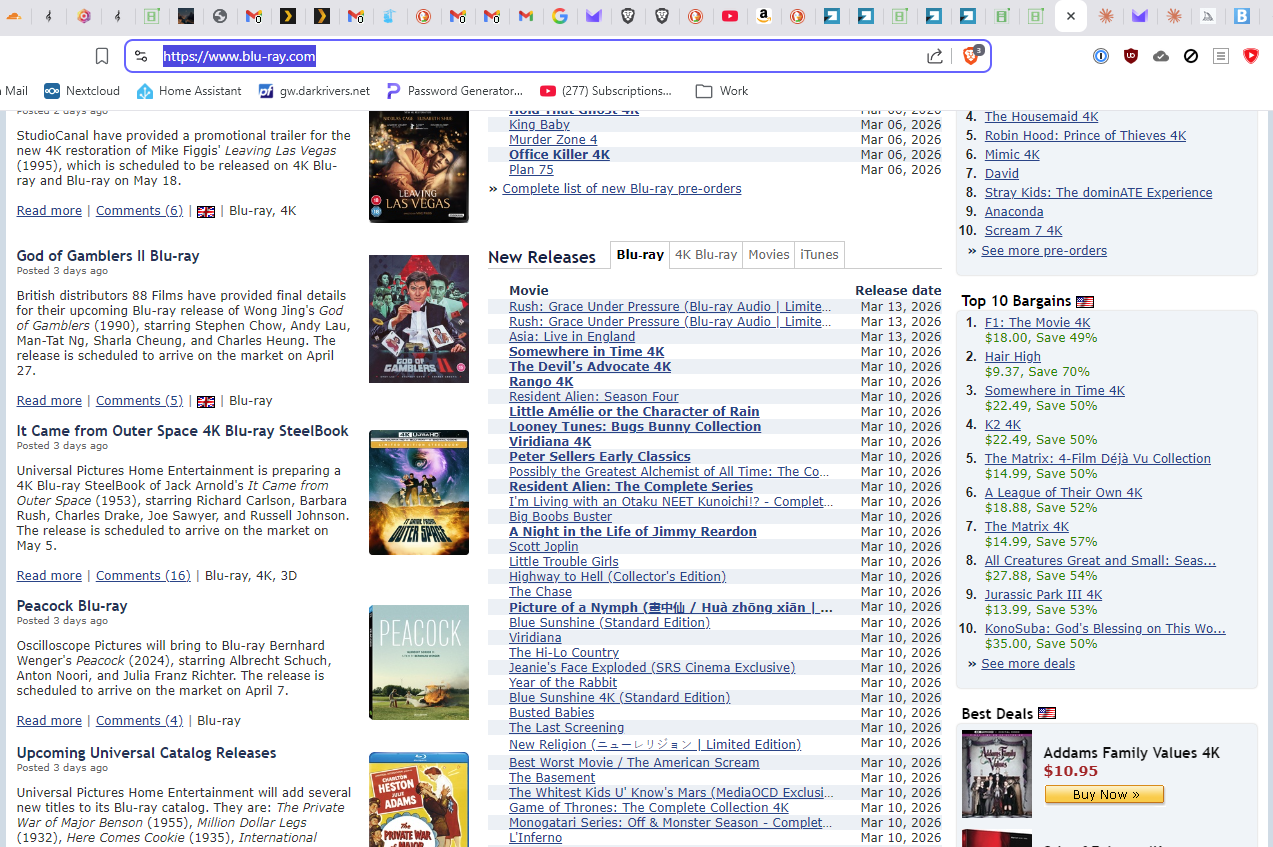The image size is (1273, 847).
Task: Switch to the globe-icon tab
Action: 220,16
